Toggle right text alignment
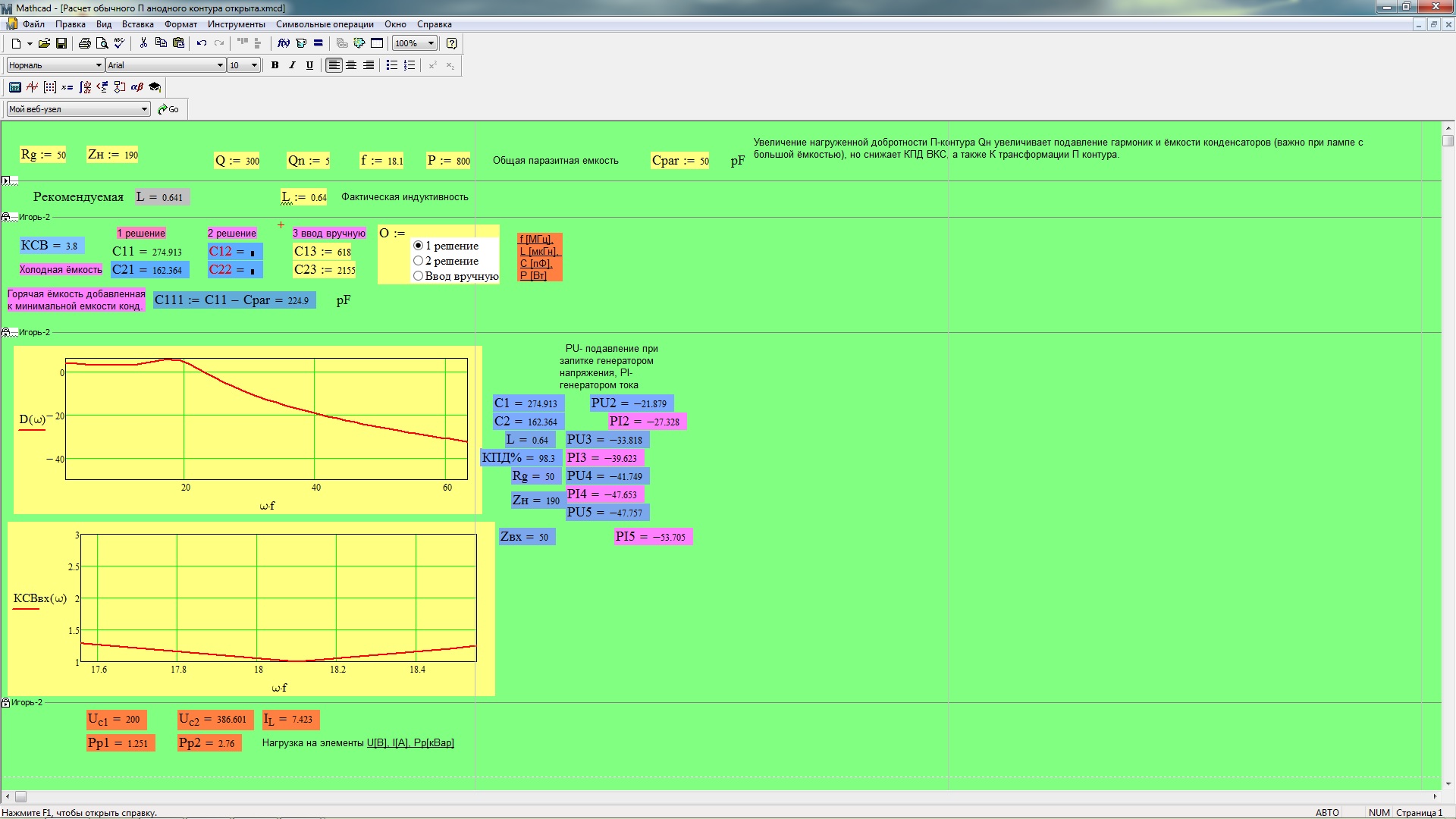The height and width of the screenshot is (819, 1456). 369,65
